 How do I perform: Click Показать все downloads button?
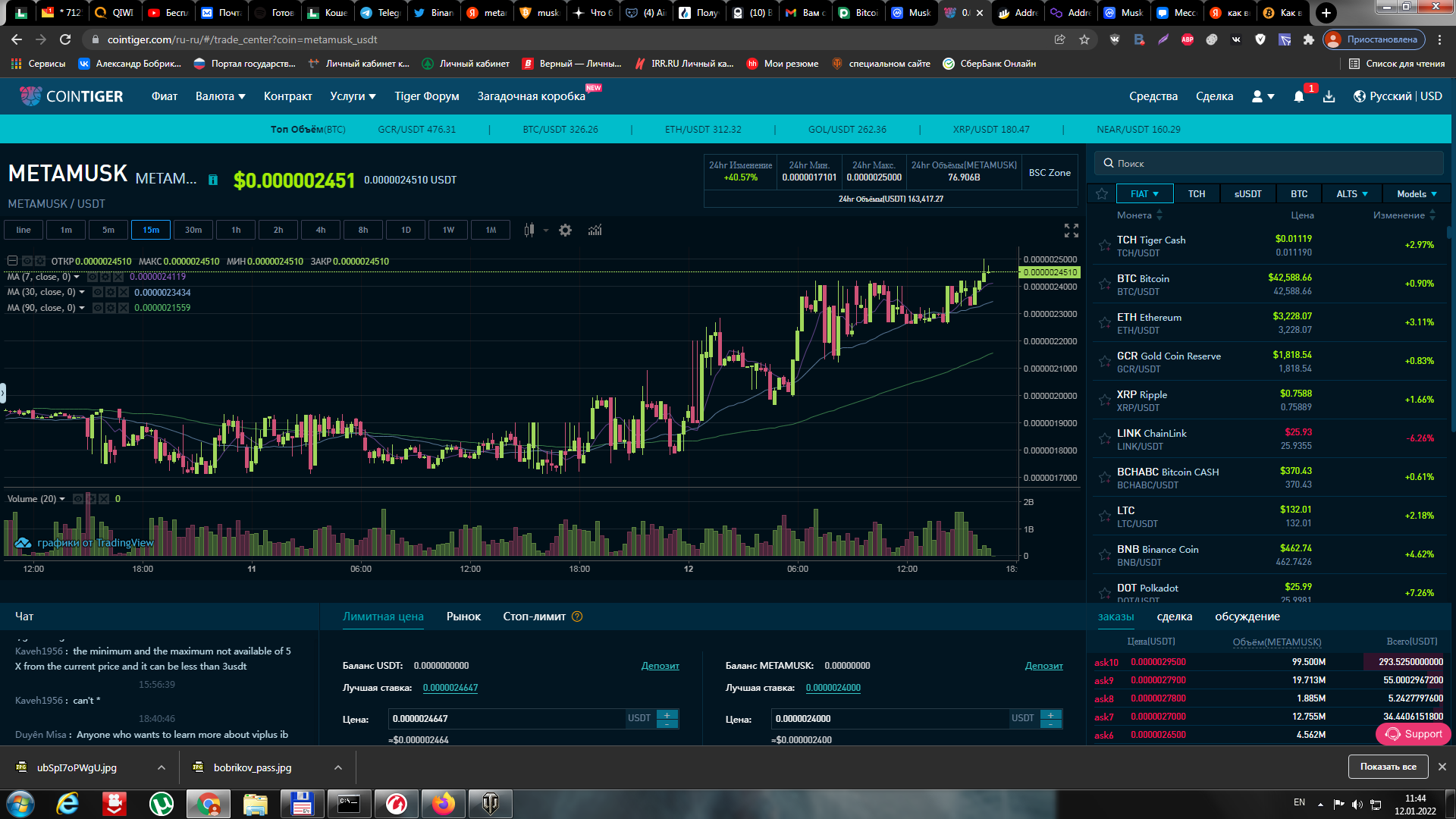click(1388, 767)
